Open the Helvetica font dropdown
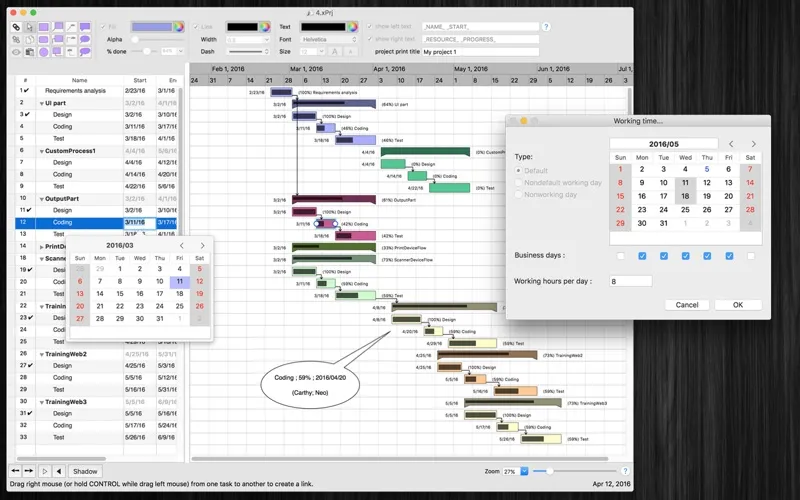Image resolution: width=800 pixels, height=500 pixels. (329, 39)
